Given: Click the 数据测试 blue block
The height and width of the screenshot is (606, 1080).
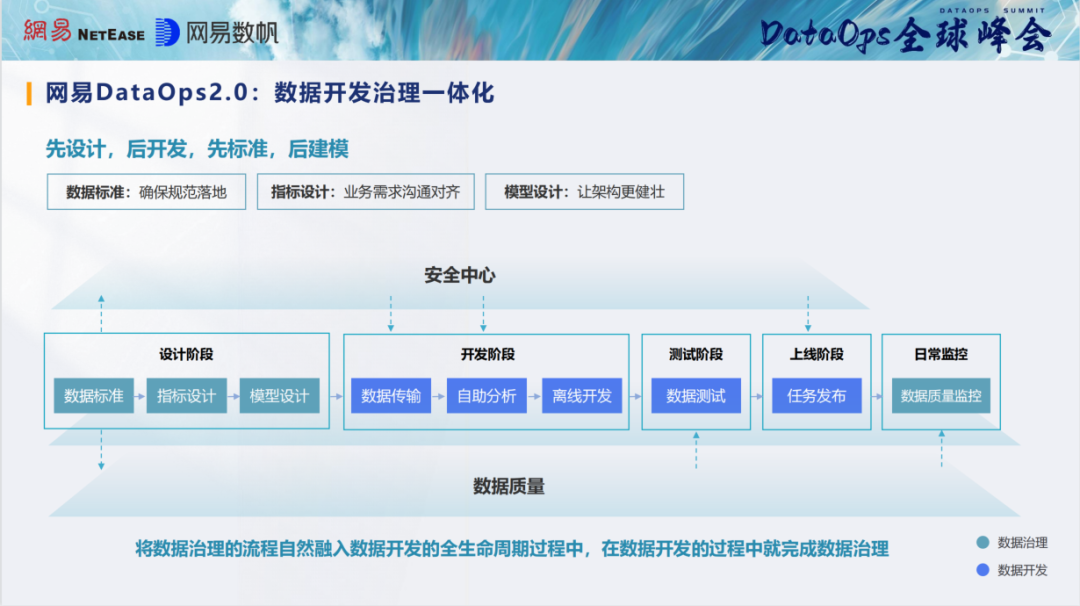Looking at the screenshot, I should 696,395.
